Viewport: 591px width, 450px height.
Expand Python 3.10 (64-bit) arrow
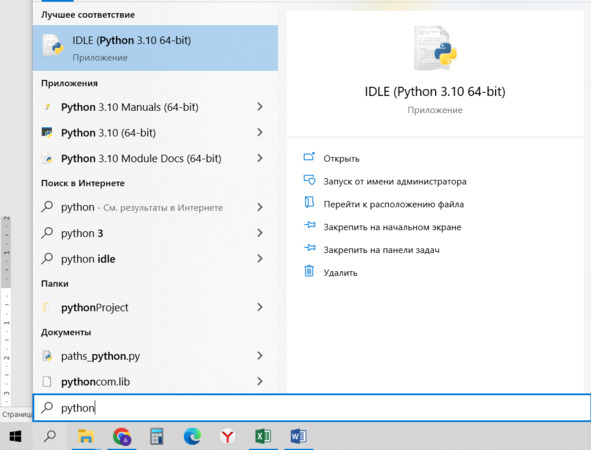[260, 132]
